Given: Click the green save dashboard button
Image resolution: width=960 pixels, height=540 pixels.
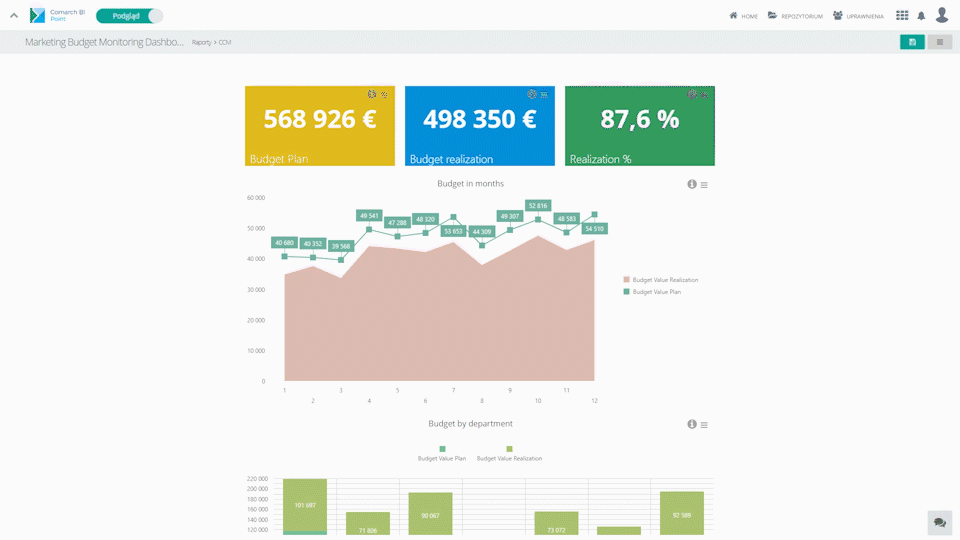Looking at the screenshot, I should [x=911, y=42].
